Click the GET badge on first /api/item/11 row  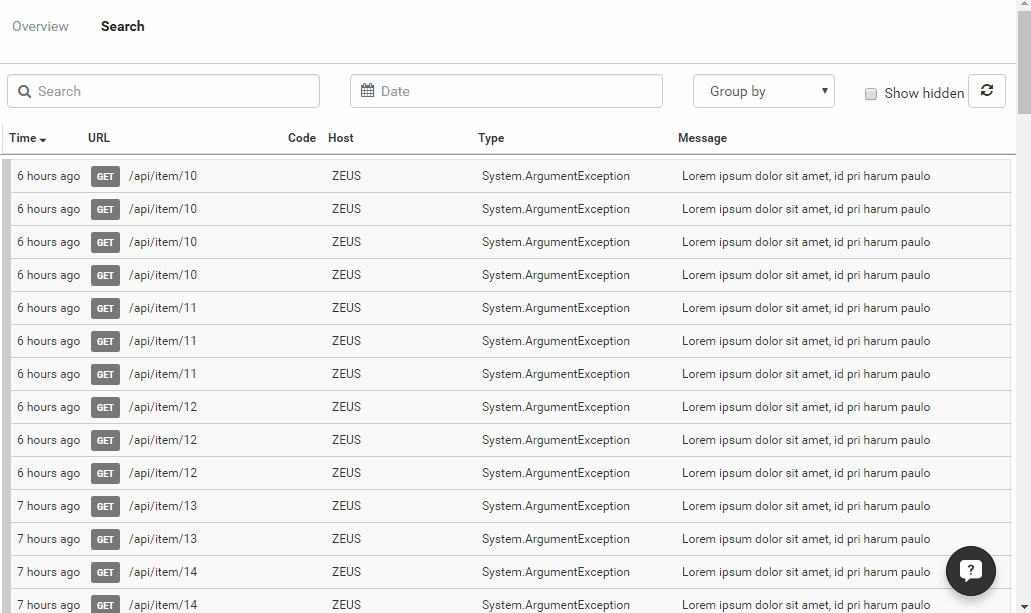(105, 308)
